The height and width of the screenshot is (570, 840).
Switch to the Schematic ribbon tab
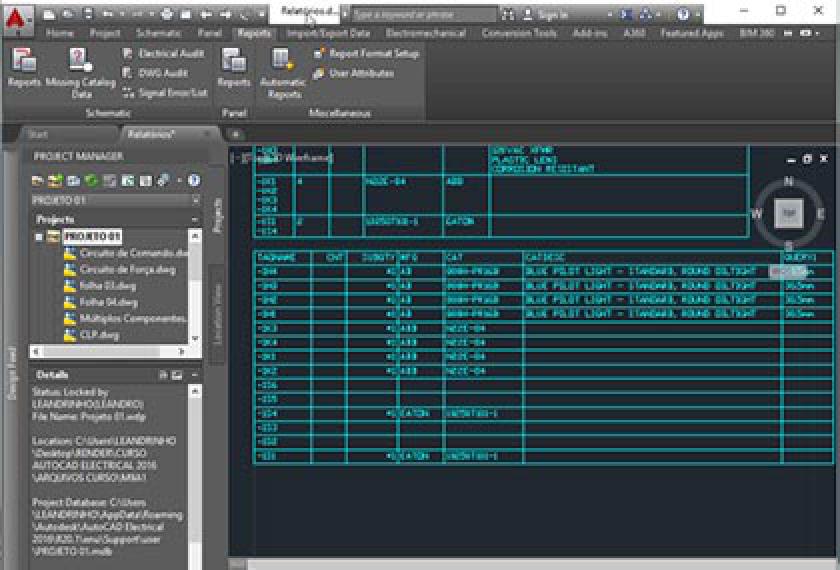(158, 33)
